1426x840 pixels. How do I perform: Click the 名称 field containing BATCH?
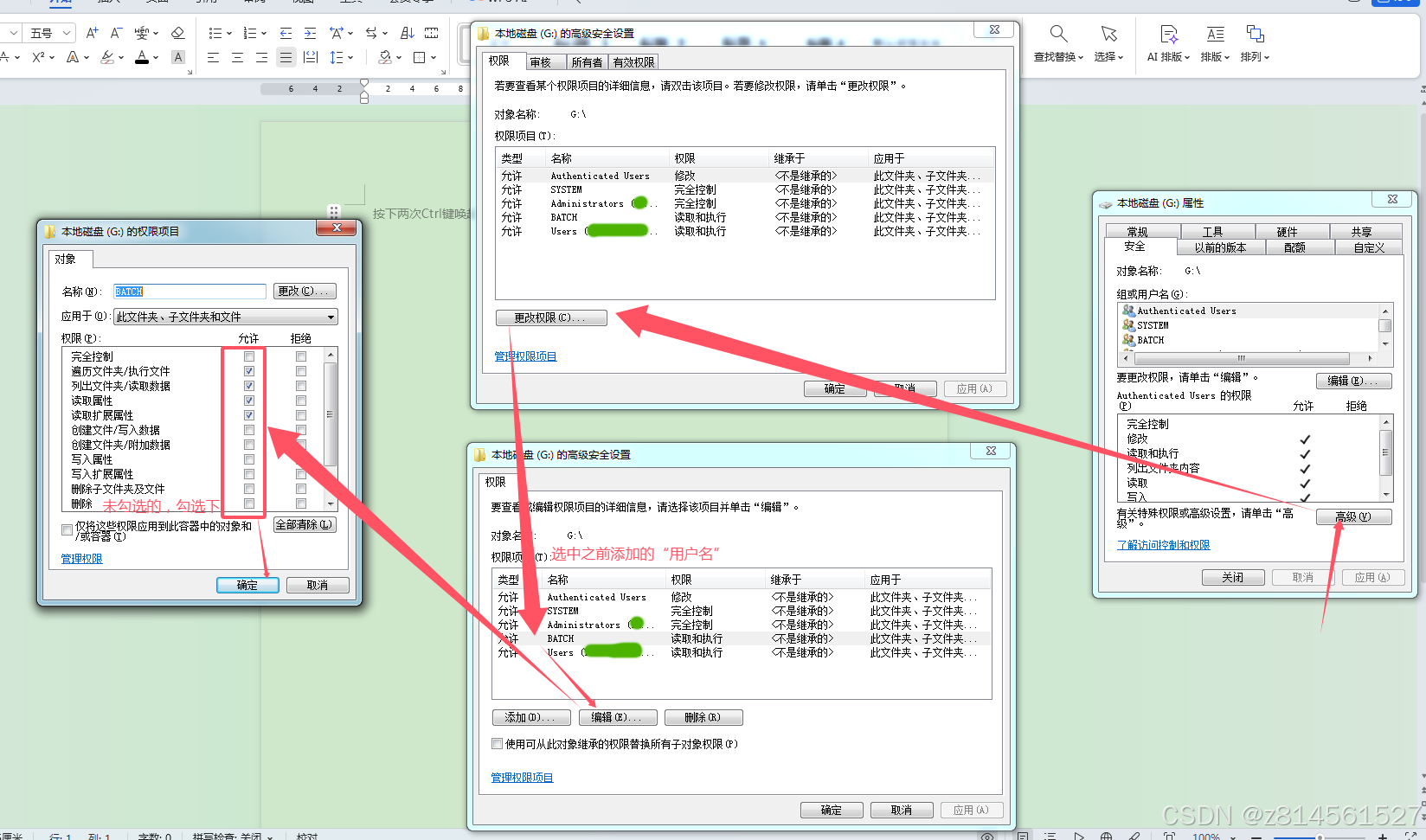click(x=189, y=292)
